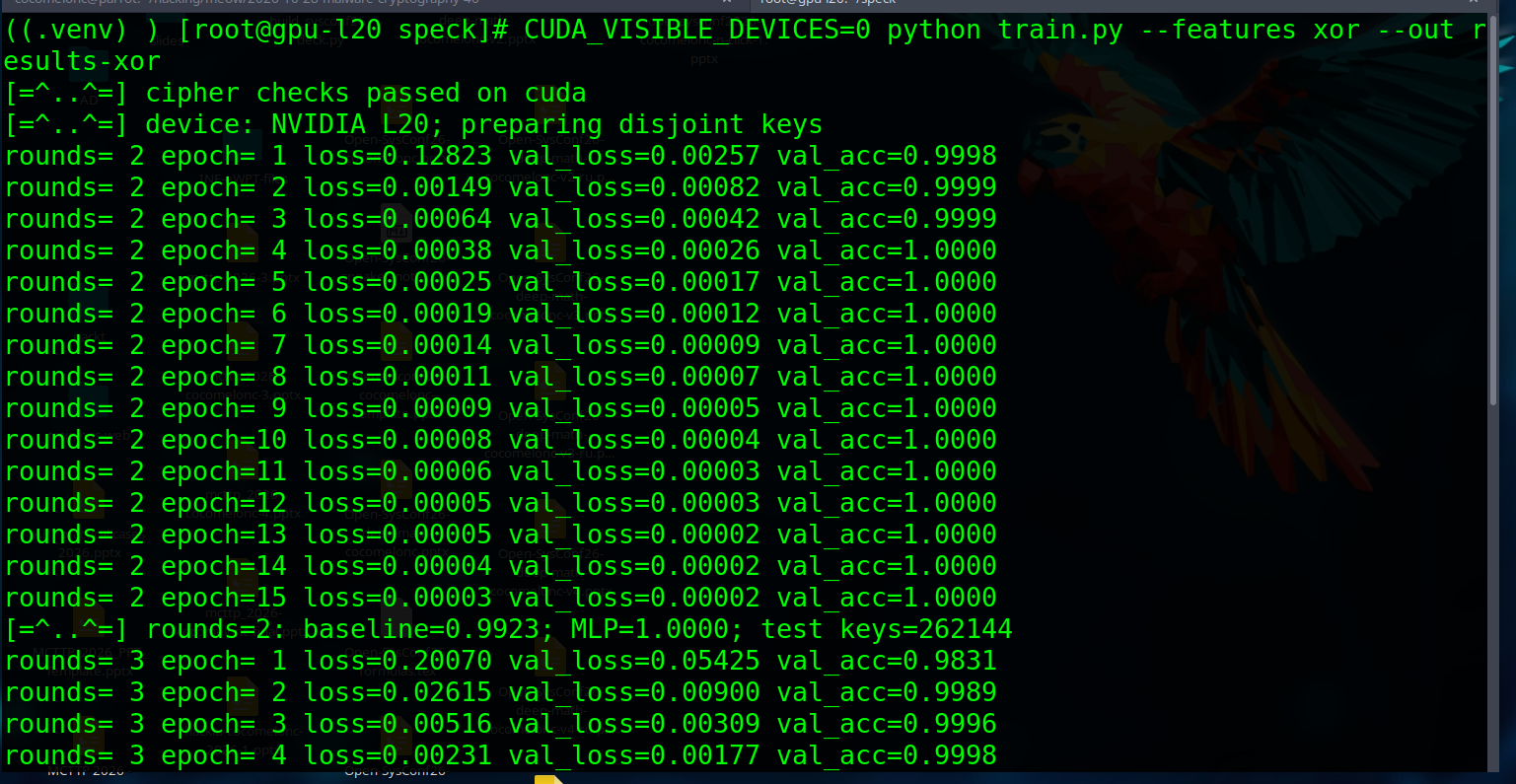The height and width of the screenshot is (784, 1516).
Task: Click 'loss=0.12823' on the rounds 2 epoch 1 line
Action: click(x=397, y=157)
